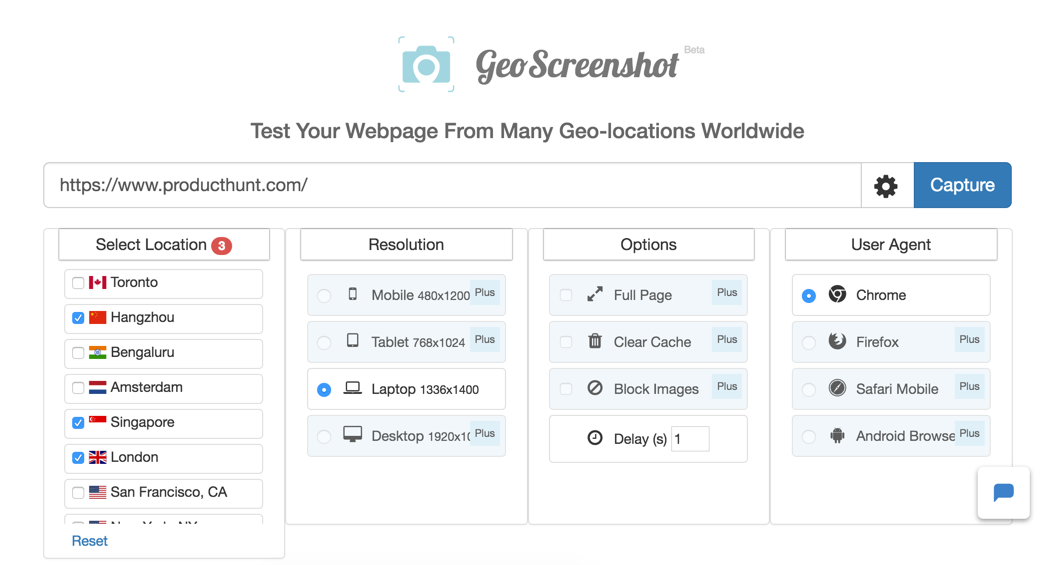Check the Amsterdam location checkbox
Screen dimensions: 1052x565
[78, 388]
